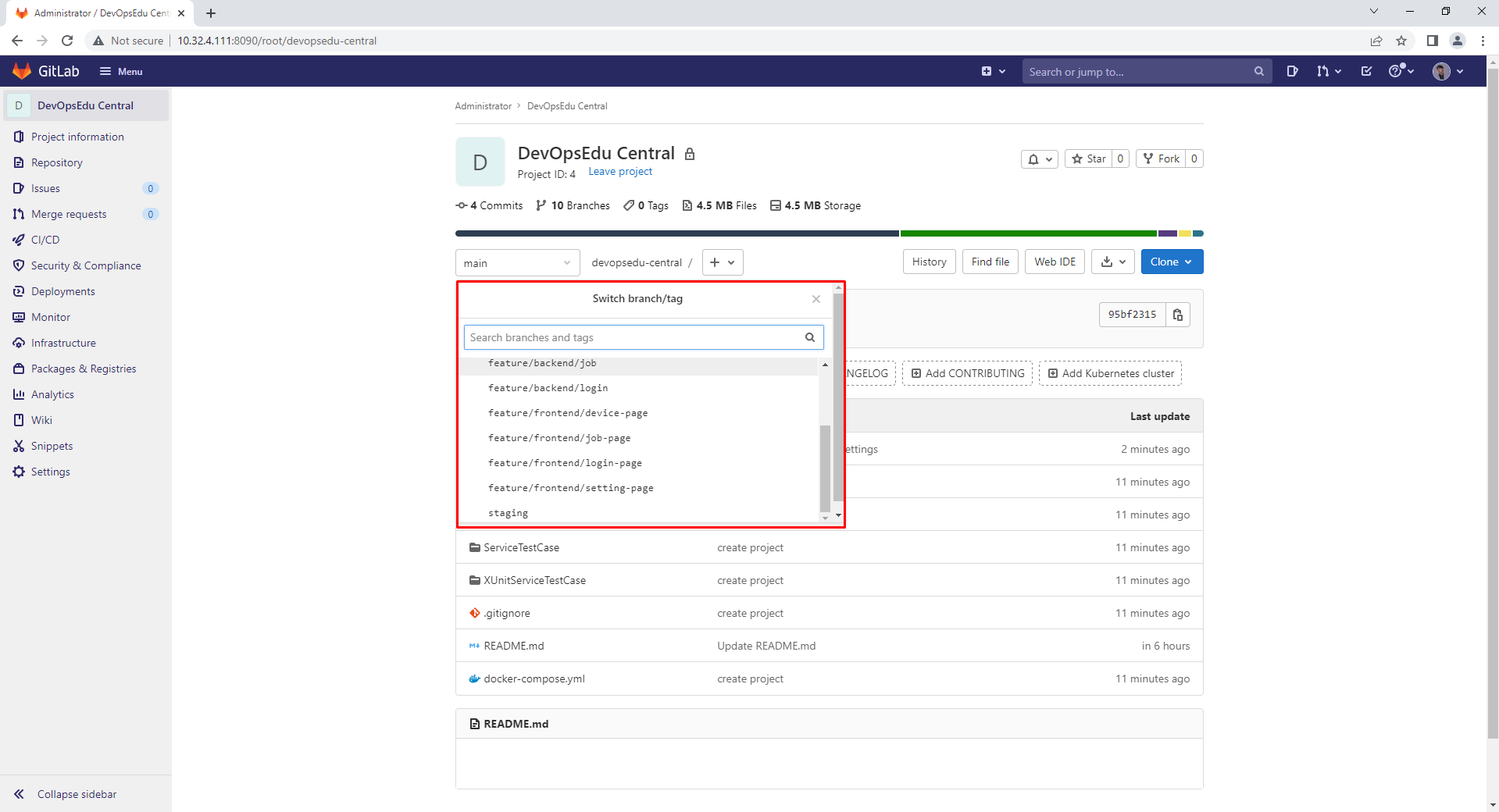Open Project information in sidebar
This screenshot has width=1499, height=812.
click(77, 137)
